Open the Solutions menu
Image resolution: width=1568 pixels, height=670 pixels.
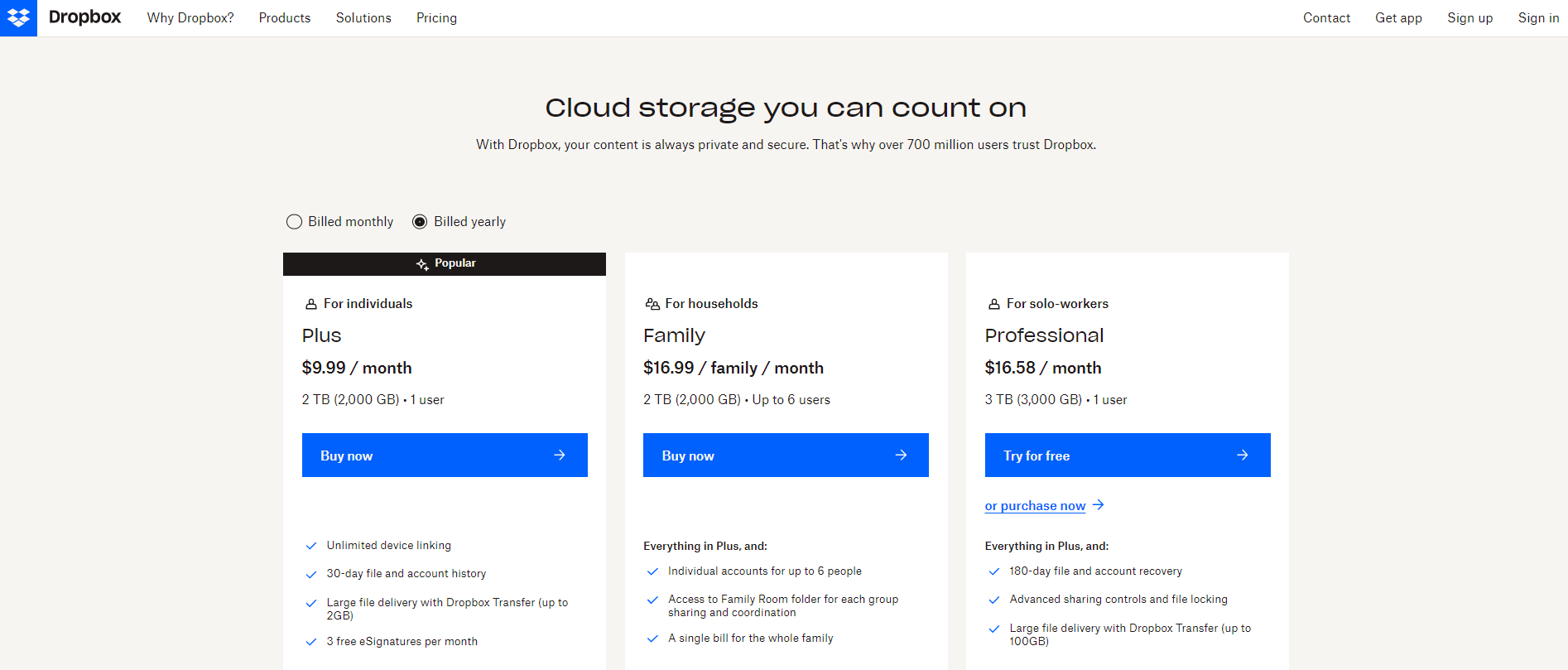(363, 17)
